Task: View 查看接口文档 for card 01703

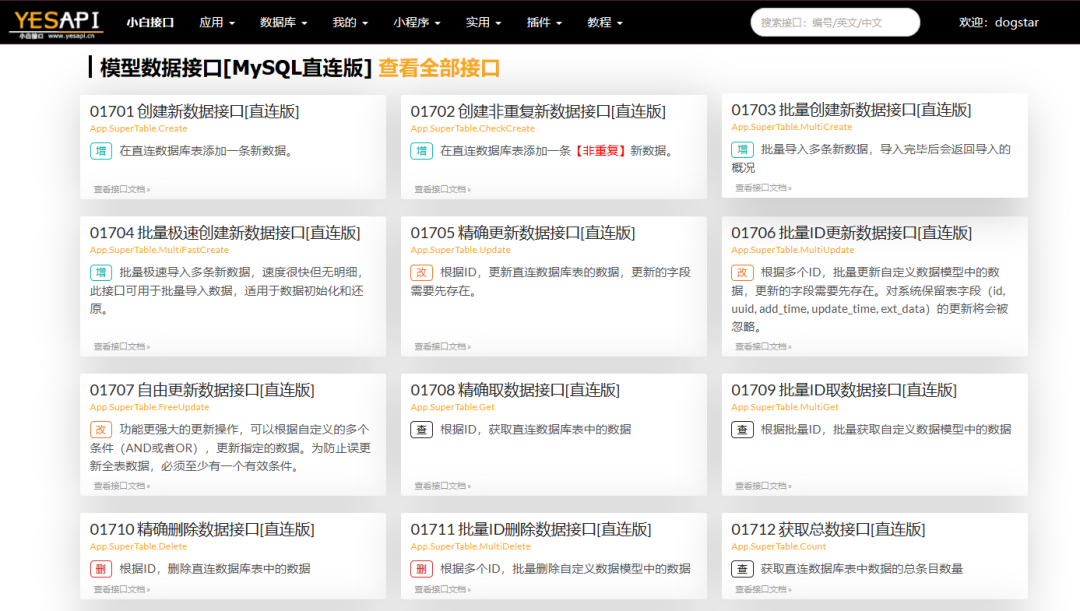Action: pyautogui.click(x=763, y=187)
